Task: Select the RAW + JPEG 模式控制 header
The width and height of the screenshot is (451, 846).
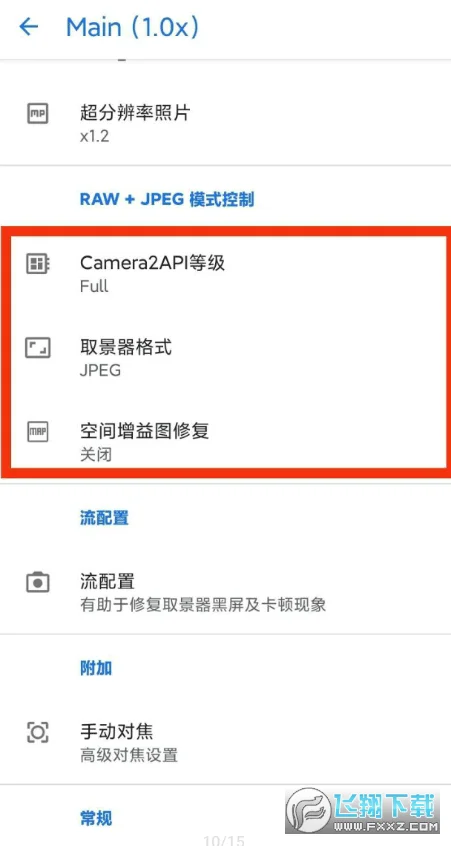Action: [167, 199]
